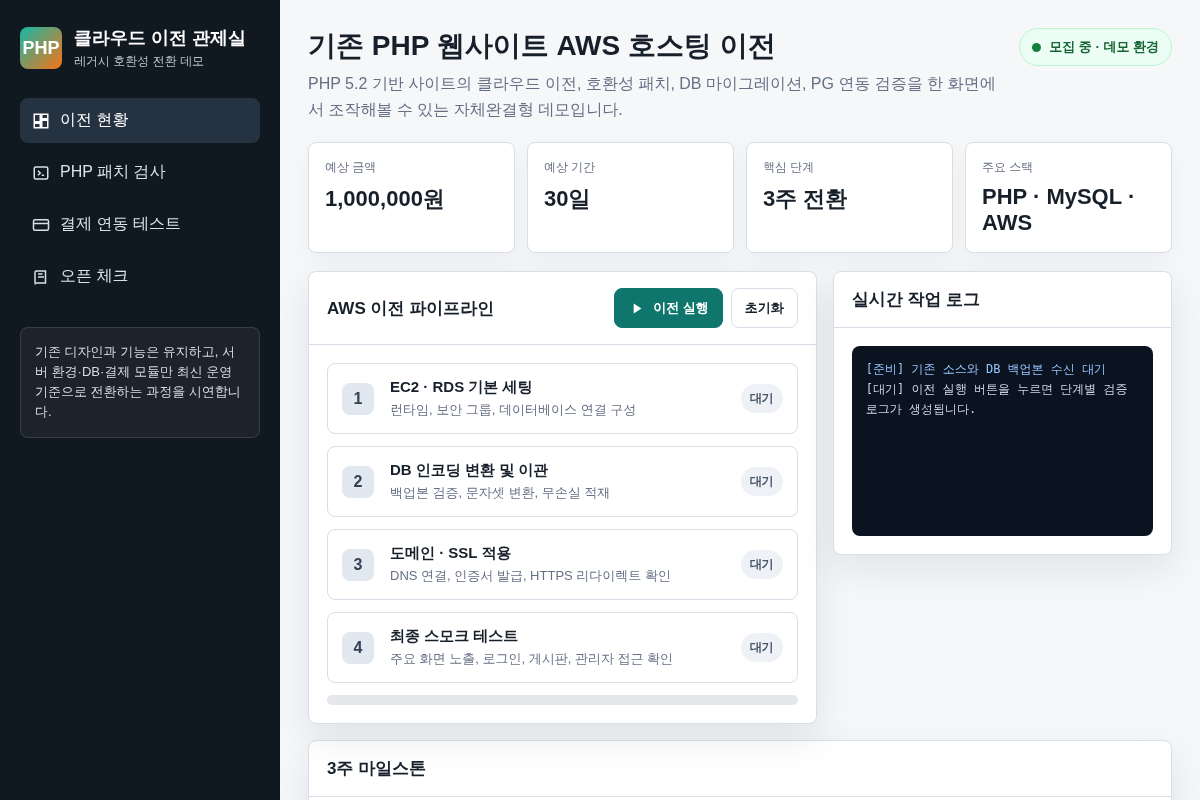The height and width of the screenshot is (800, 1200).
Task: Click the 모집 중 · 데모 환경 badge
Action: (x=1095, y=47)
